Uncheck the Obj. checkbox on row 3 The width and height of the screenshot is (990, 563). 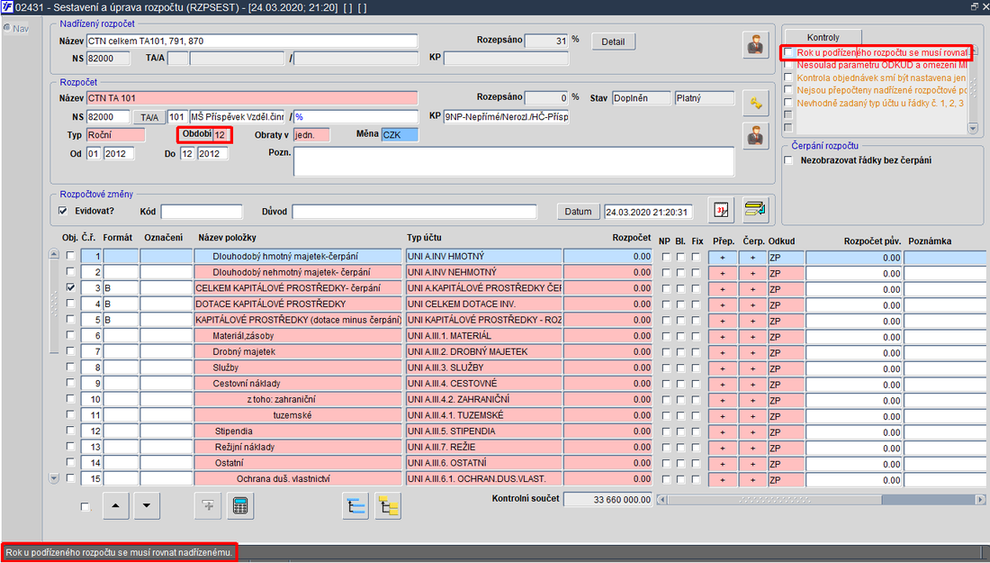pos(70,287)
